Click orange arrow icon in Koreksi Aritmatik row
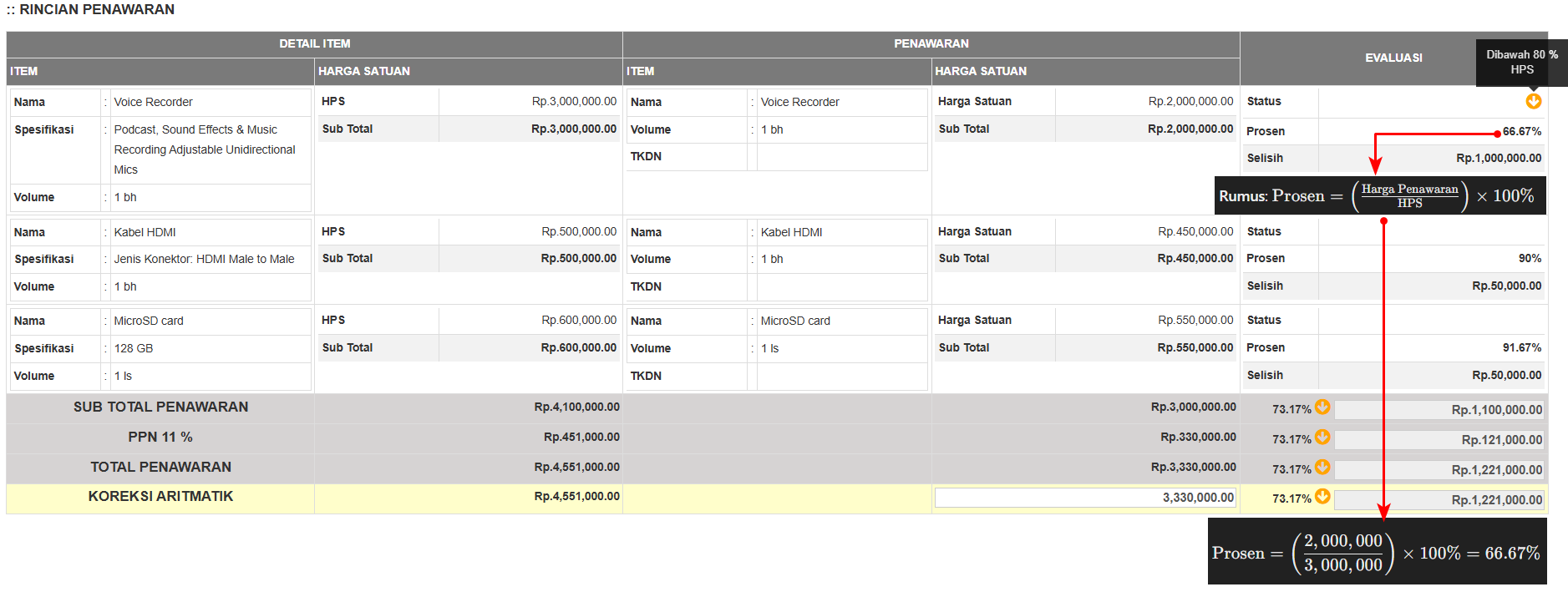The height and width of the screenshot is (592, 1568). (1322, 496)
